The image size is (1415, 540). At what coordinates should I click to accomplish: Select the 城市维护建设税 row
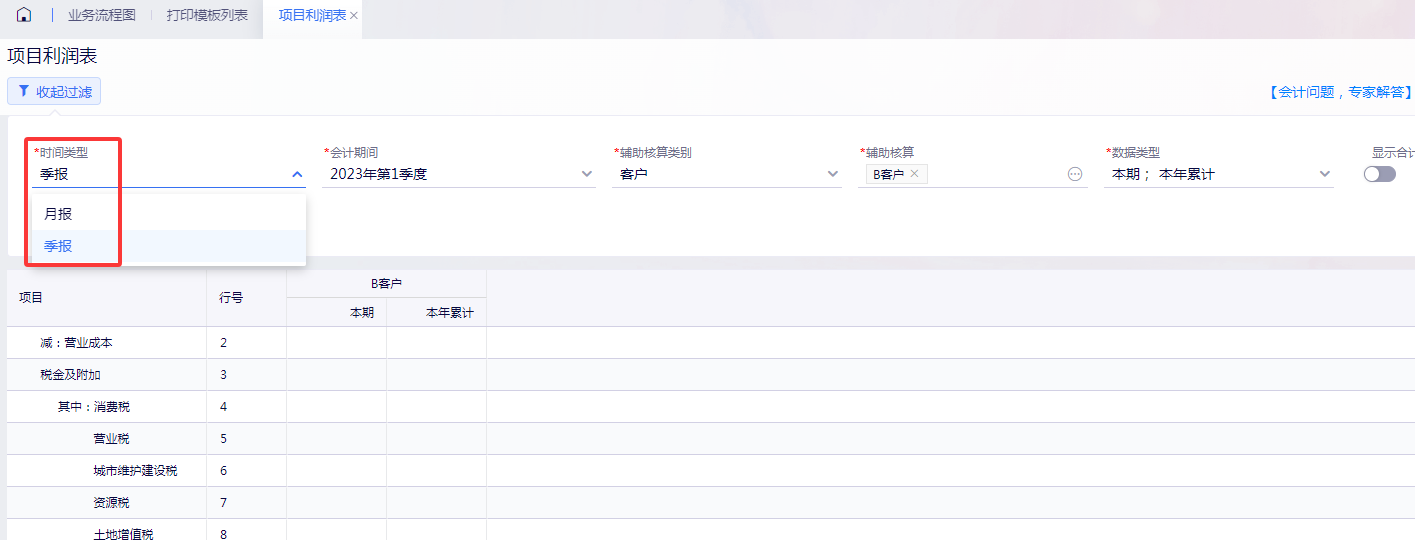coord(135,471)
